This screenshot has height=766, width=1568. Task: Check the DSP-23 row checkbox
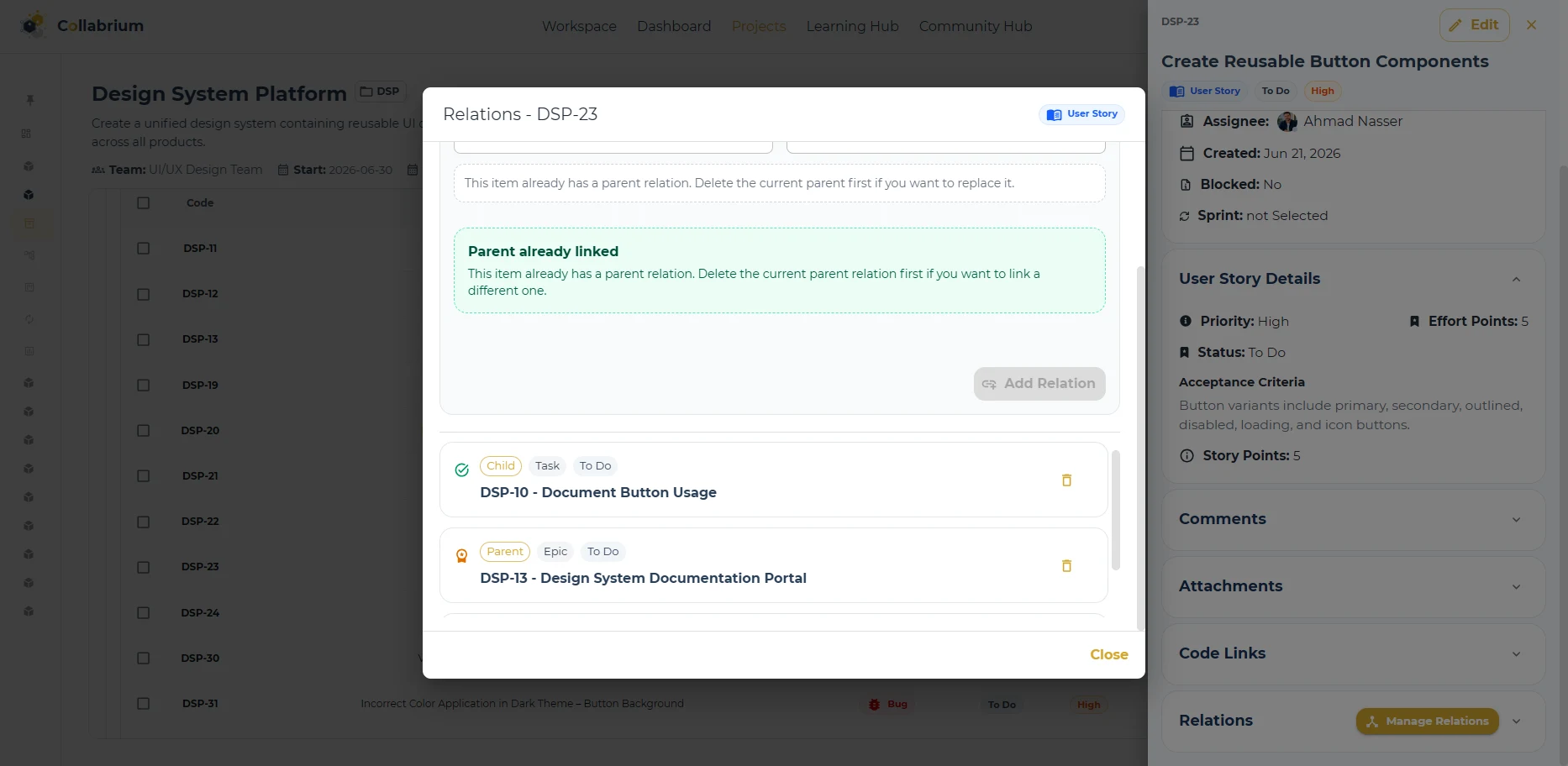[x=143, y=567]
